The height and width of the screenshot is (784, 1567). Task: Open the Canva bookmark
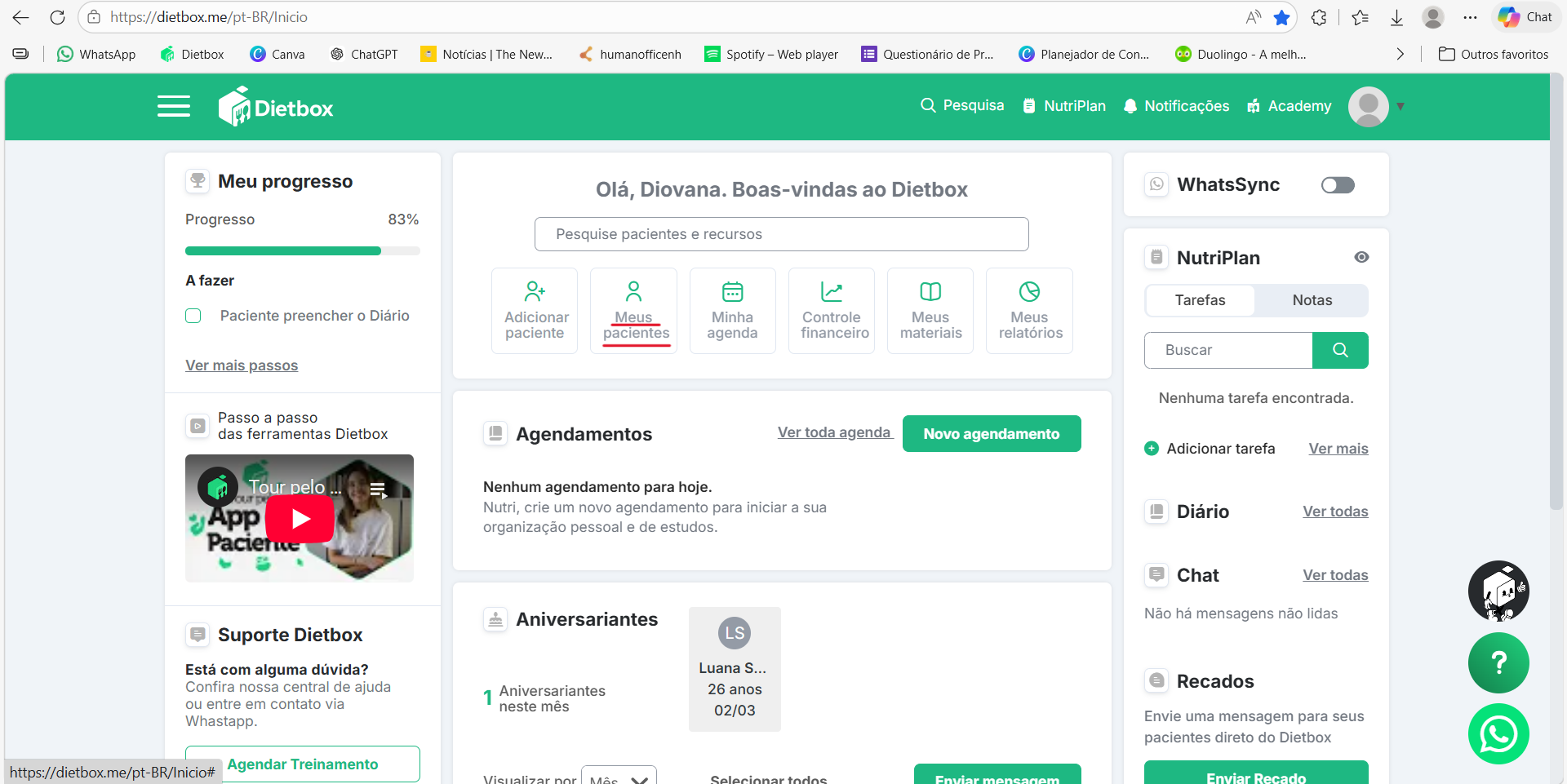(277, 55)
